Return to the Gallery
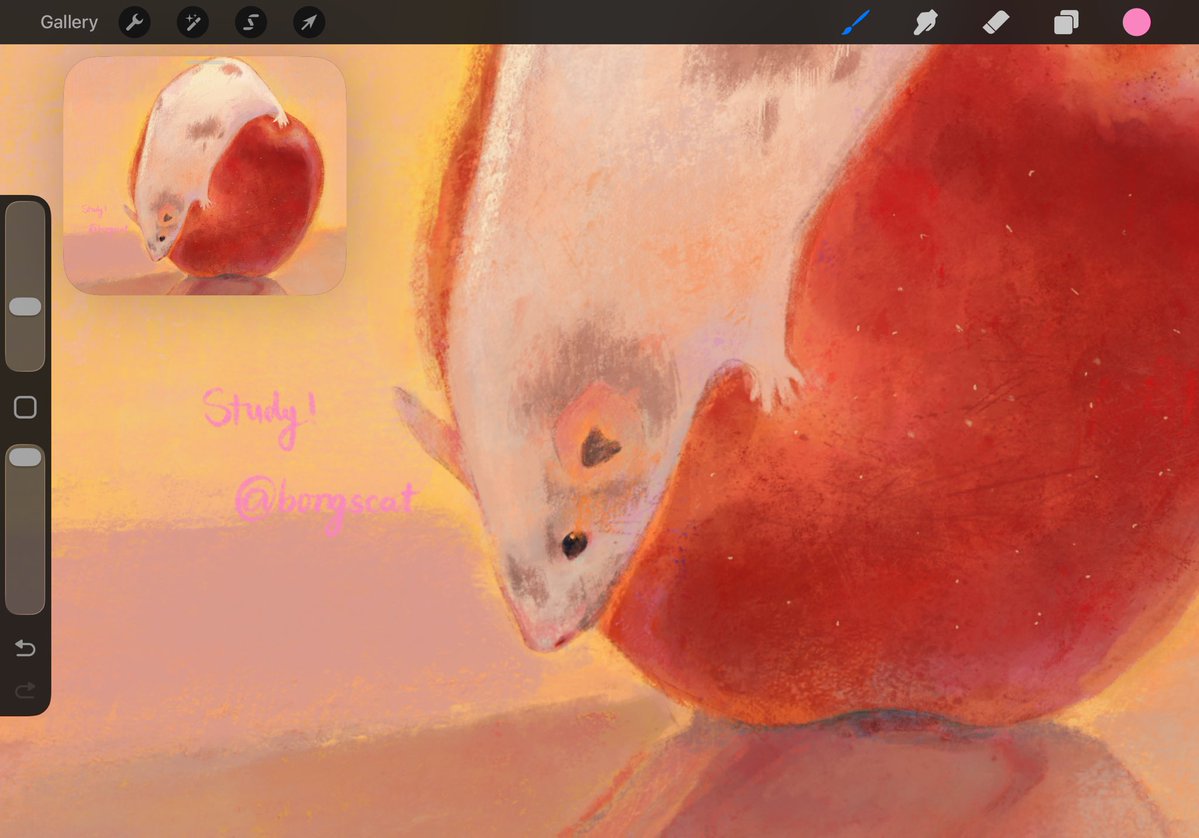 point(69,22)
